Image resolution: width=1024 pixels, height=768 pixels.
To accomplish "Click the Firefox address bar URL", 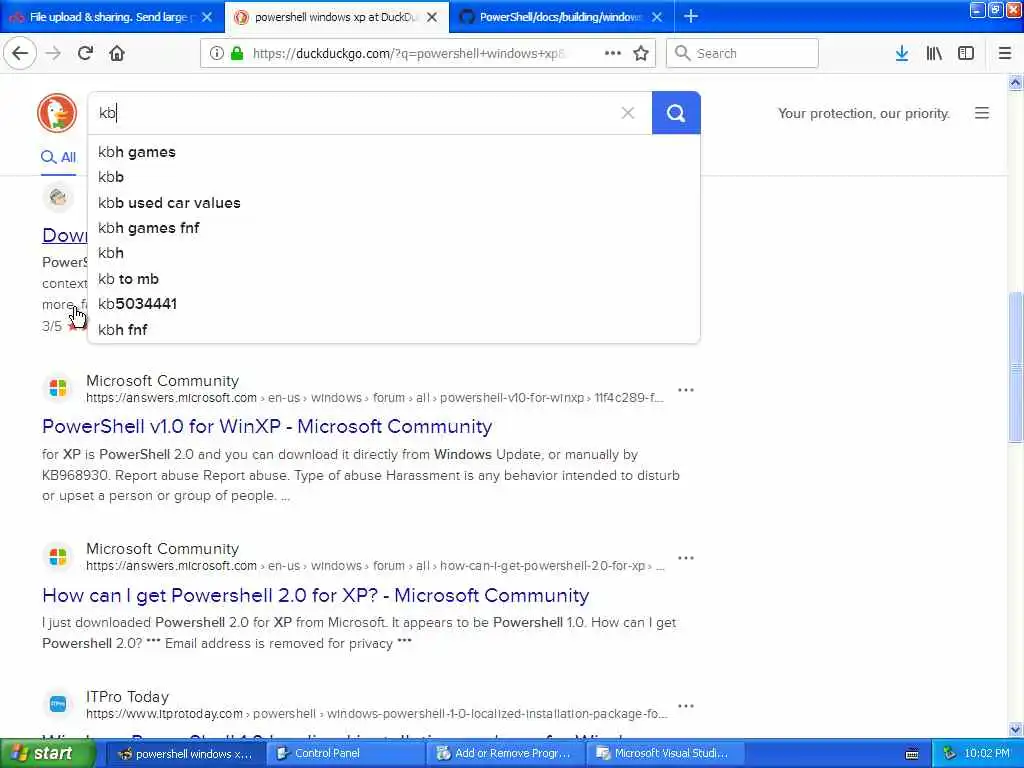I will click(x=409, y=54).
